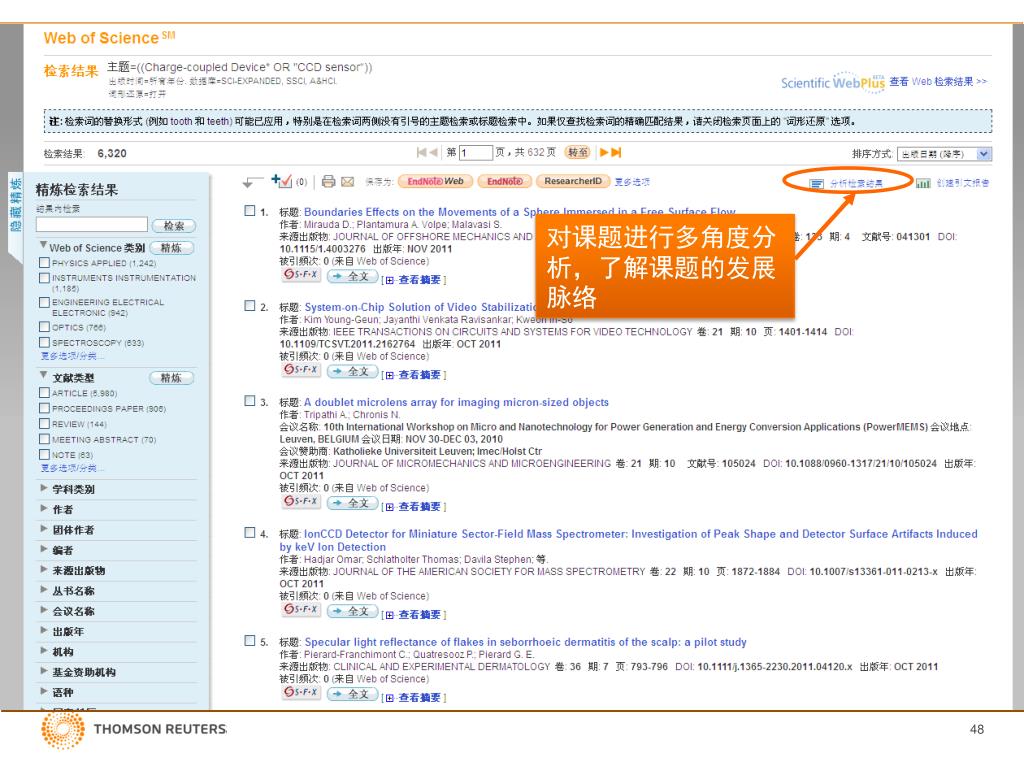Open full text (全文) for result 2
This screenshot has width=1024, height=768.
pyautogui.click(x=353, y=372)
